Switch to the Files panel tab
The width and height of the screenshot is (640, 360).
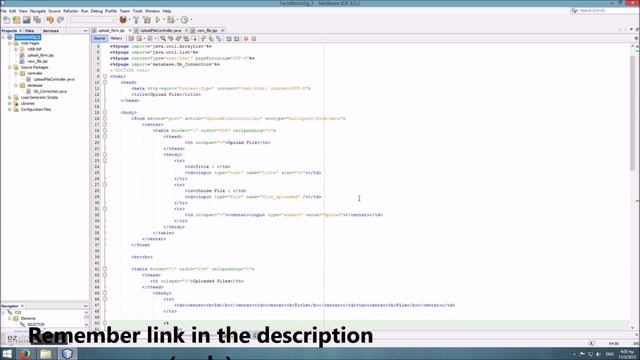pyautogui.click(x=29, y=31)
